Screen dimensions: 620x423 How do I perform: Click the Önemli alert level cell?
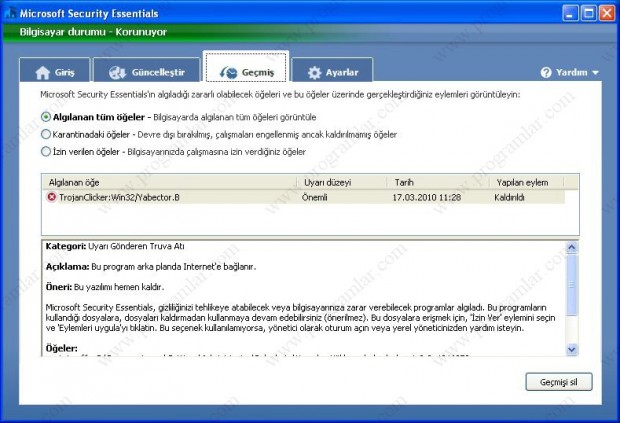(314, 197)
